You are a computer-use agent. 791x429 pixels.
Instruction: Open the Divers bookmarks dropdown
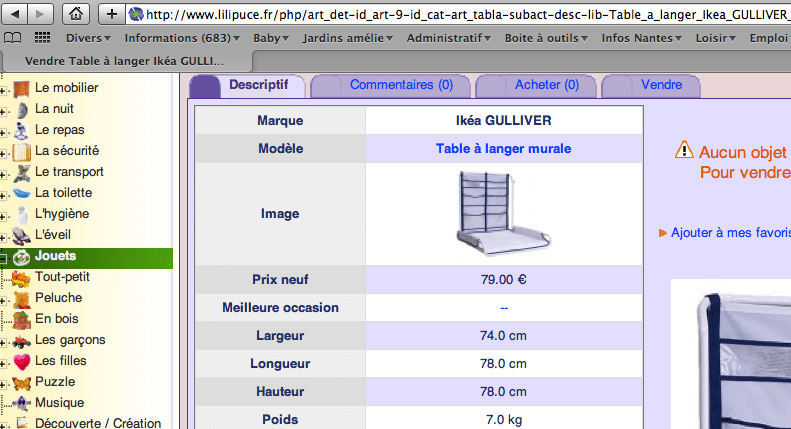(x=88, y=38)
